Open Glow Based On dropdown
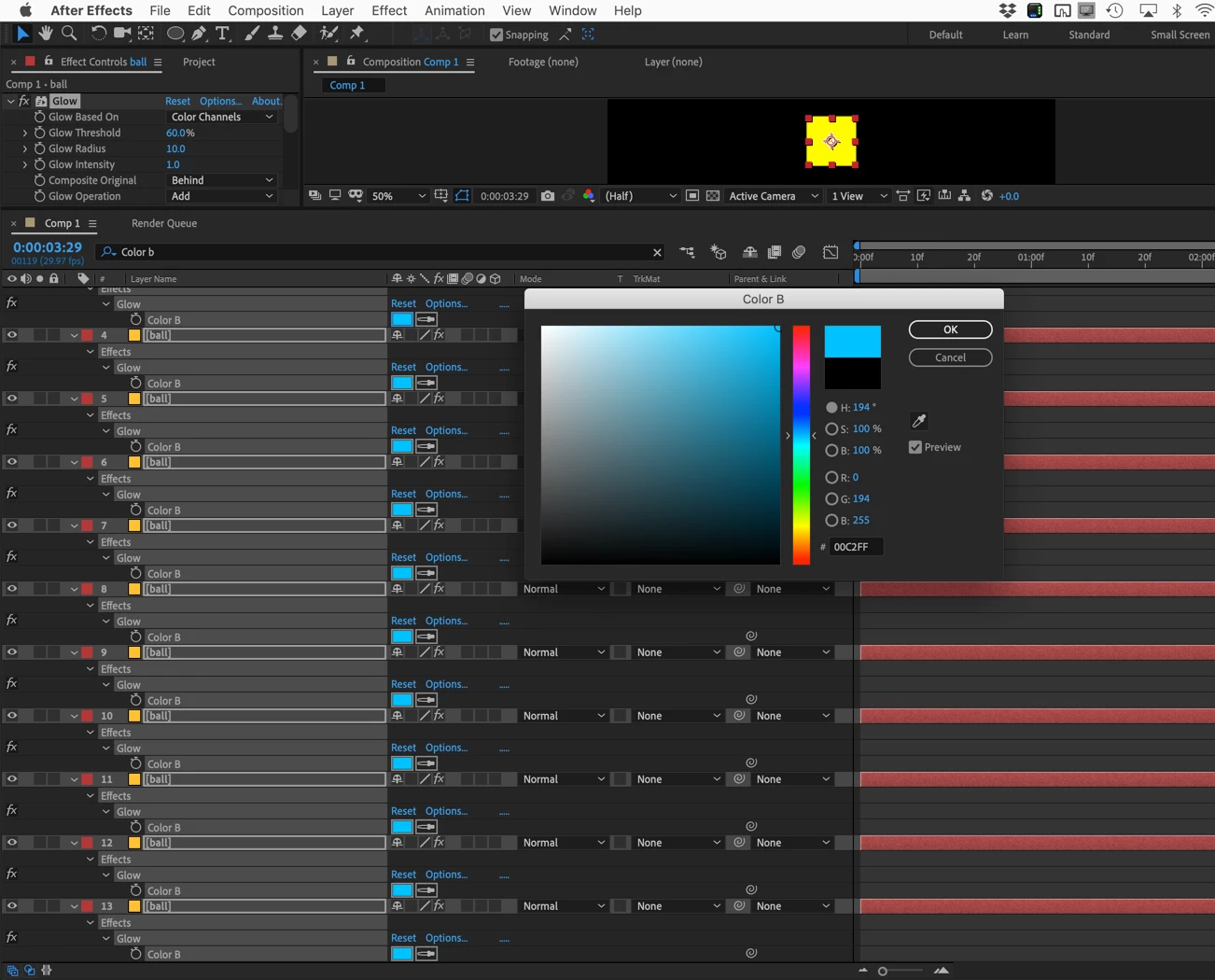 click(x=222, y=117)
